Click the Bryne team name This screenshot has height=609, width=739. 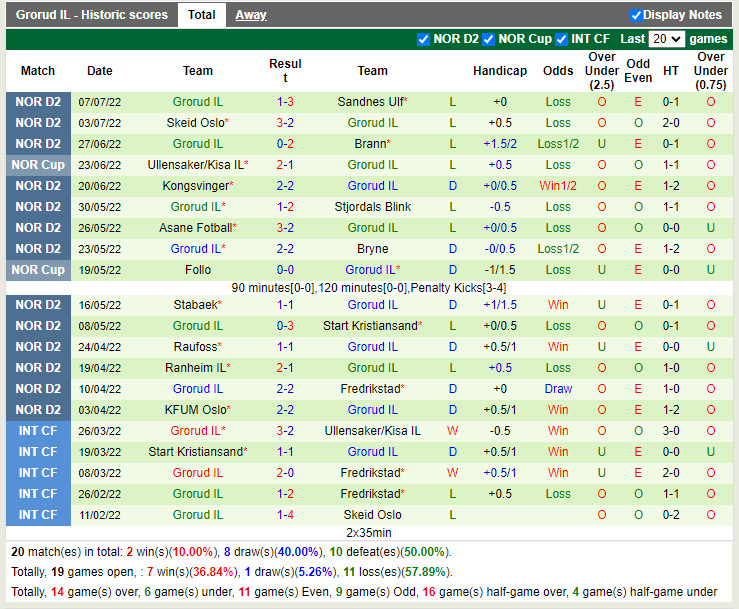click(x=373, y=249)
